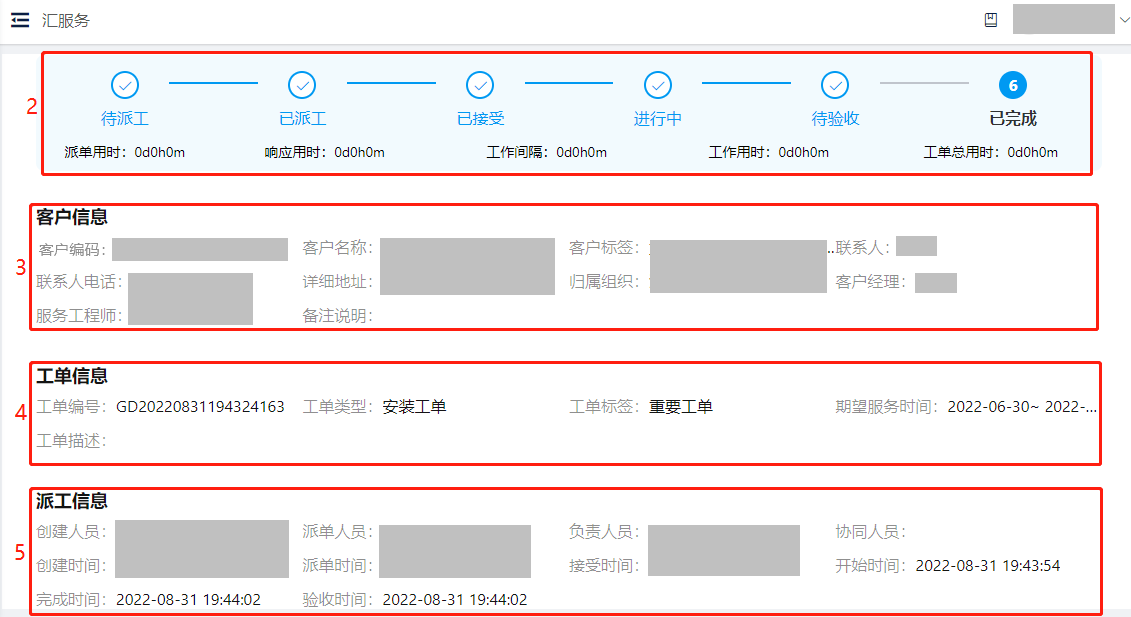Click work order number GD20220831194324163
The height and width of the screenshot is (617, 1131).
[201, 407]
